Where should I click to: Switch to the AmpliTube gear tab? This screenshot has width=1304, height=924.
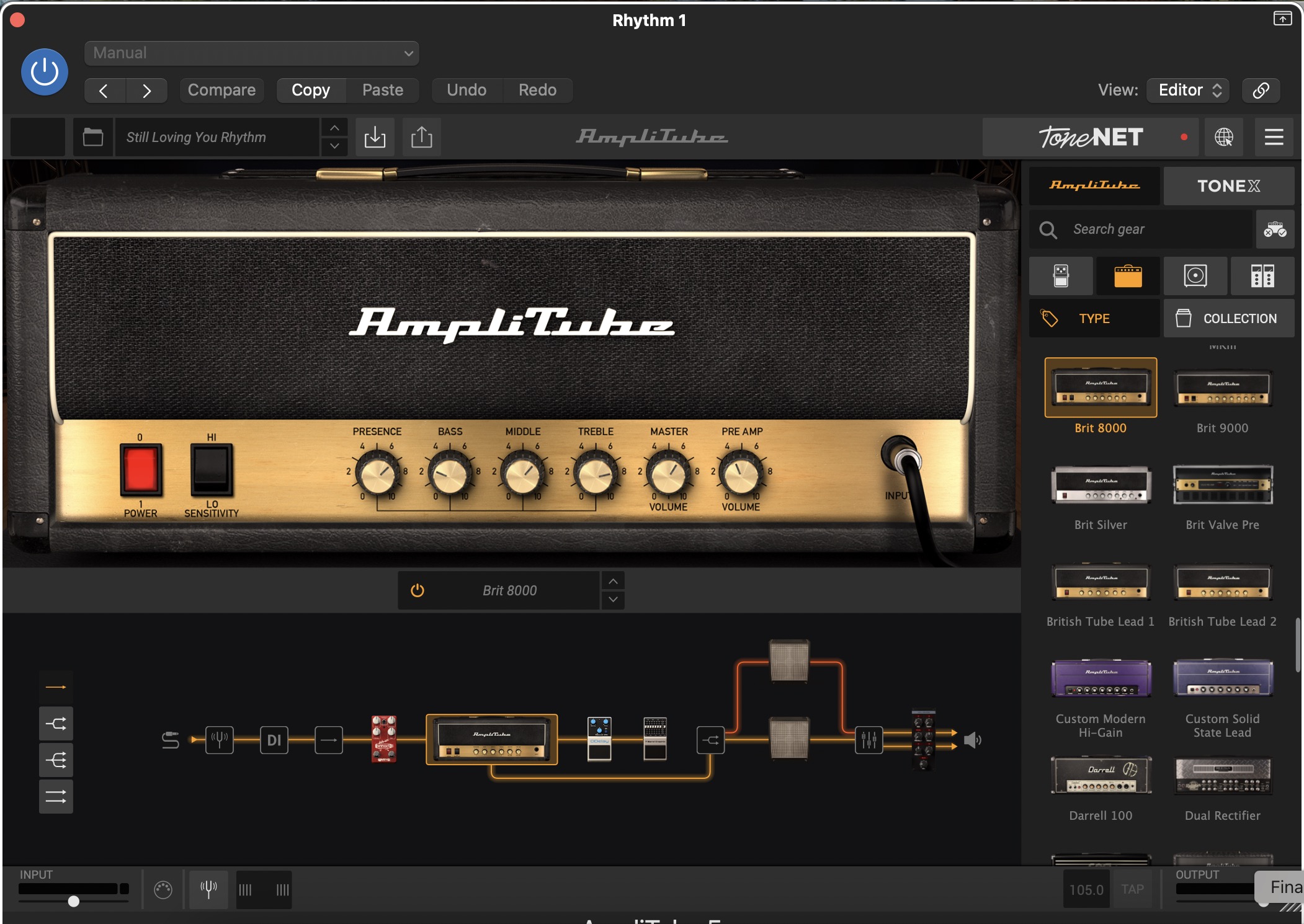(1094, 185)
